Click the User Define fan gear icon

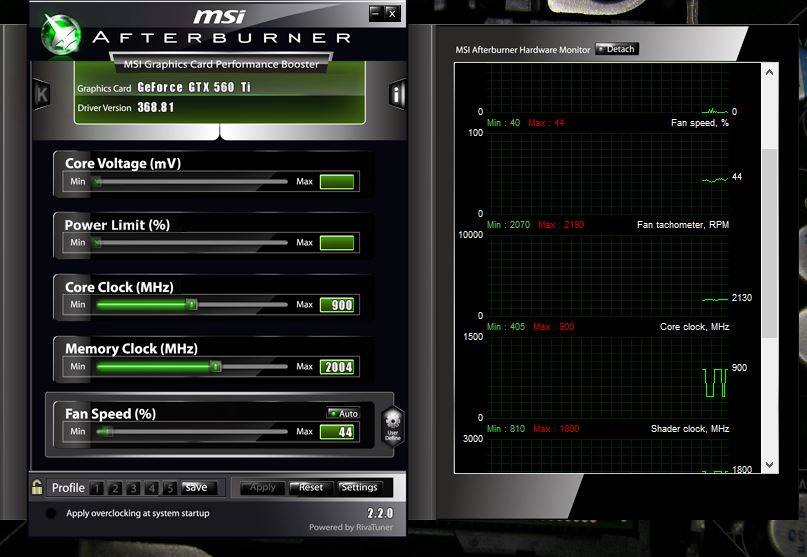pos(393,426)
